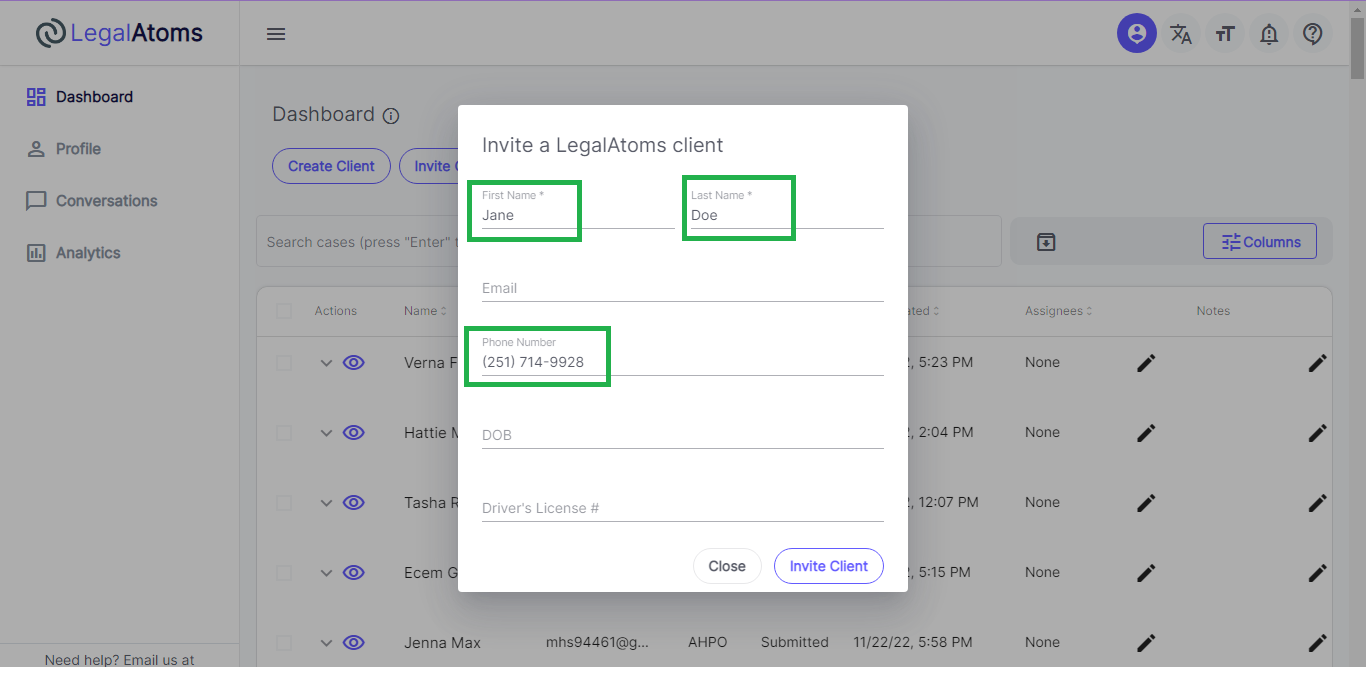Expand actions chevron in Jenna Max's row
The image size is (1366, 698).
click(326, 643)
